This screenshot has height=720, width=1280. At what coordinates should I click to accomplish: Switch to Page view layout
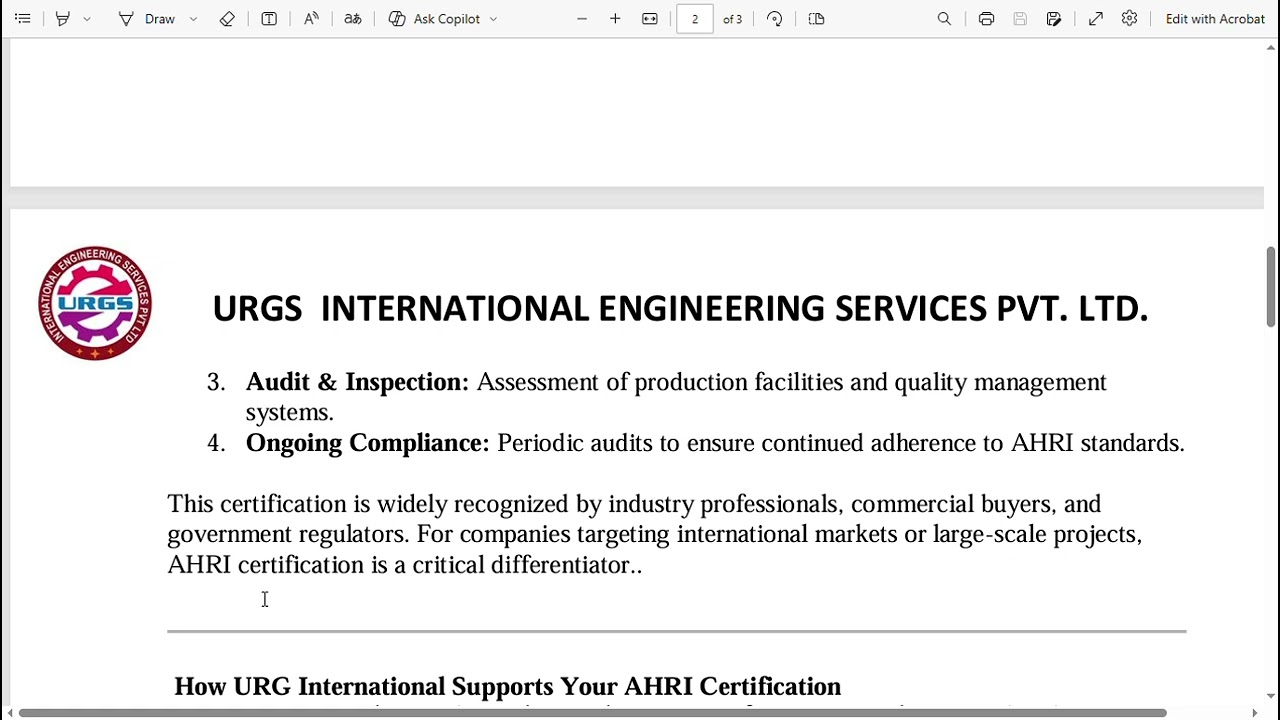[816, 19]
